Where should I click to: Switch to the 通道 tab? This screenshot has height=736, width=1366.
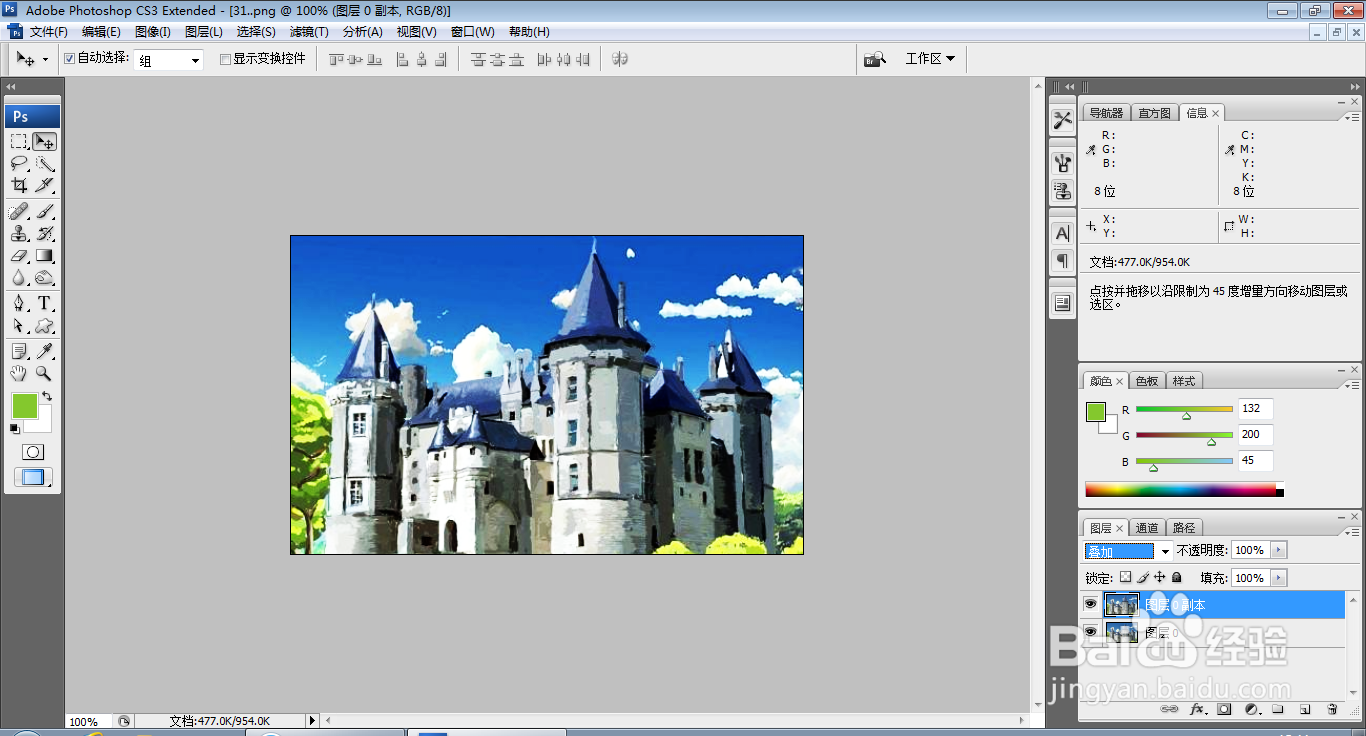point(1147,528)
